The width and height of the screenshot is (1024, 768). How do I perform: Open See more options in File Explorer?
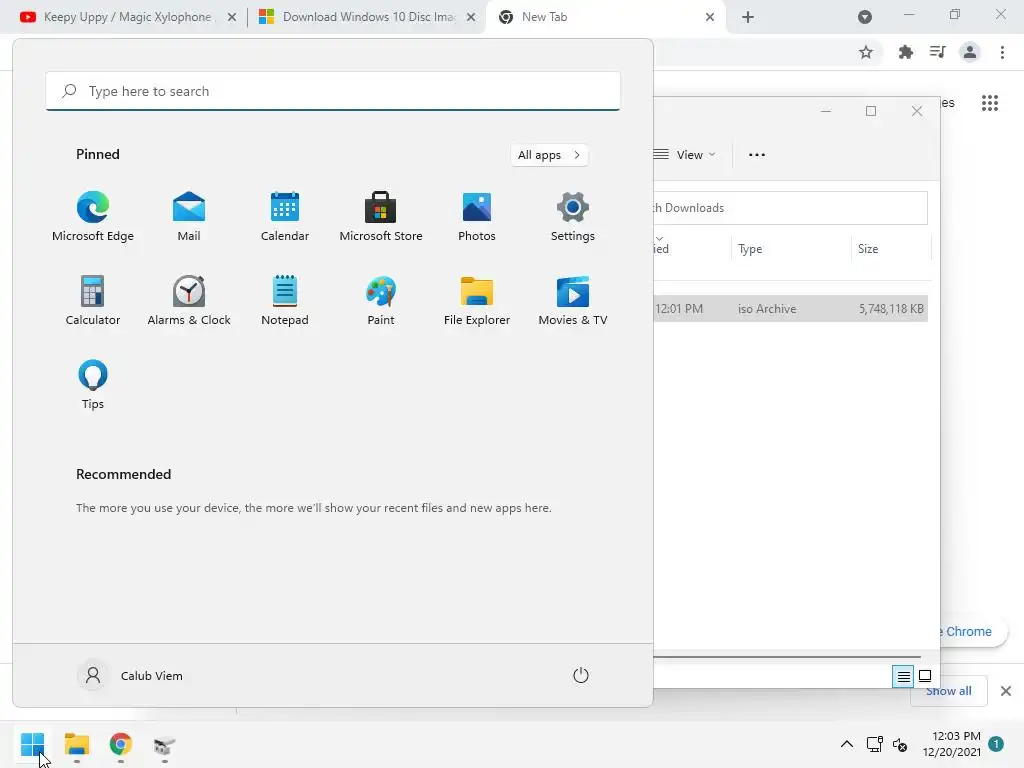(757, 155)
